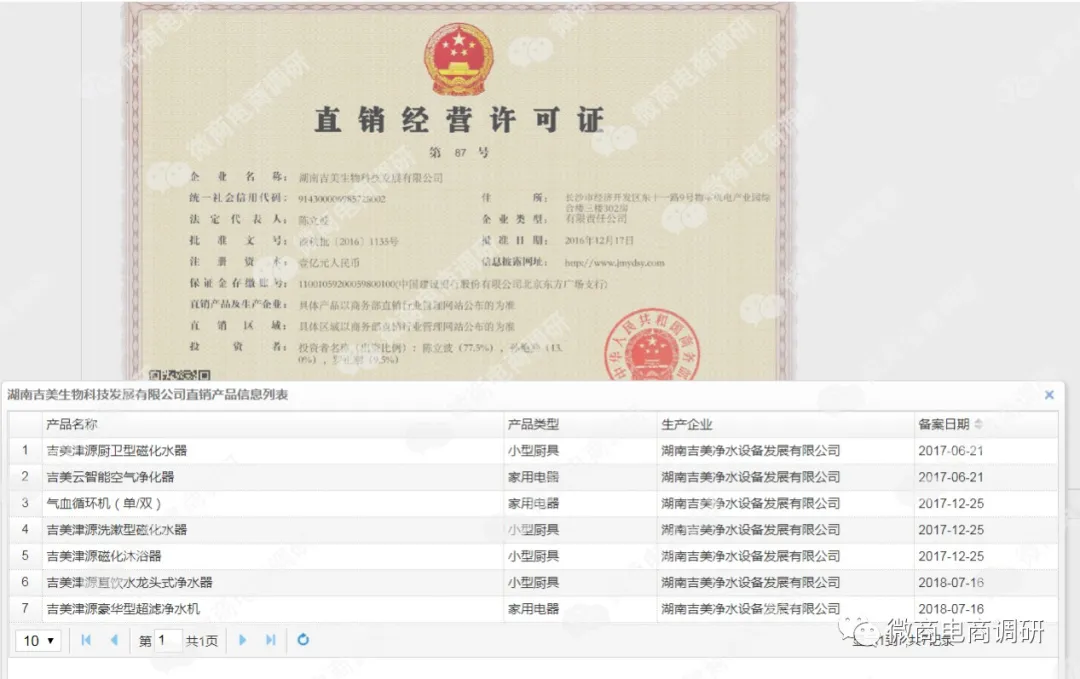Viewport: 1080px width, 679px height.
Task: Click the next page arrow
Action: point(242,640)
